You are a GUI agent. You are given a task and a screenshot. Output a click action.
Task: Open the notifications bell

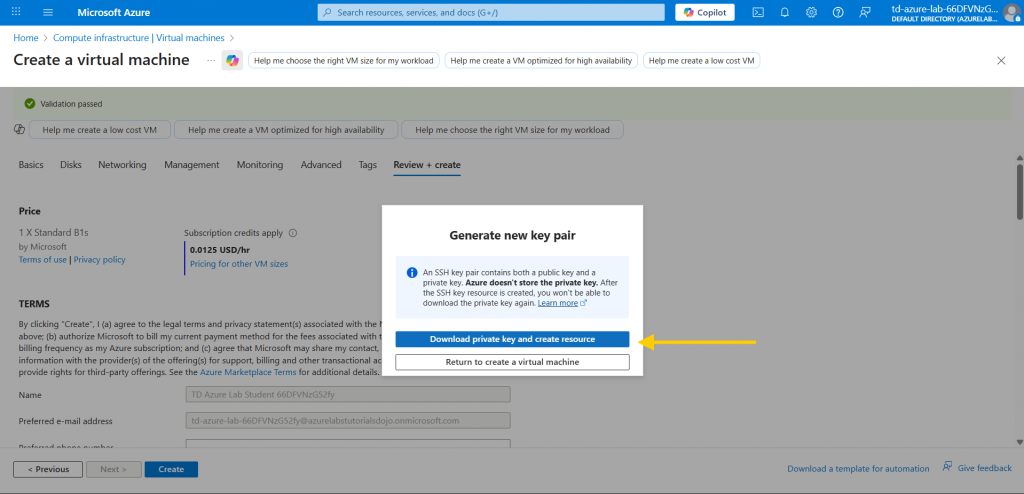785,12
